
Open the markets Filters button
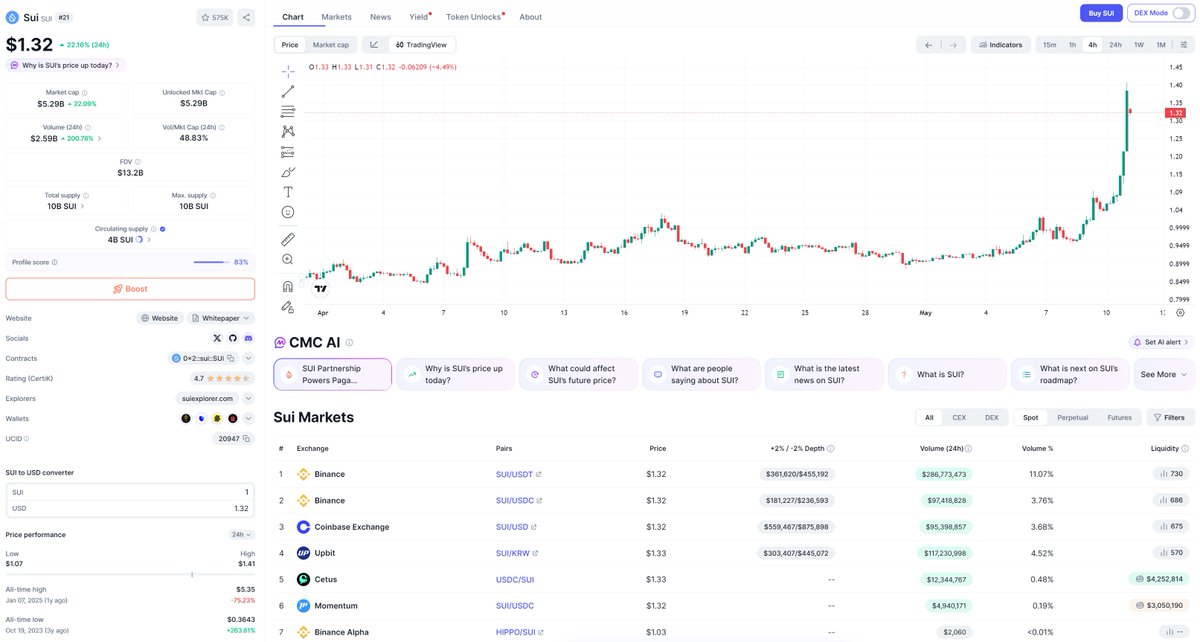click(1170, 418)
